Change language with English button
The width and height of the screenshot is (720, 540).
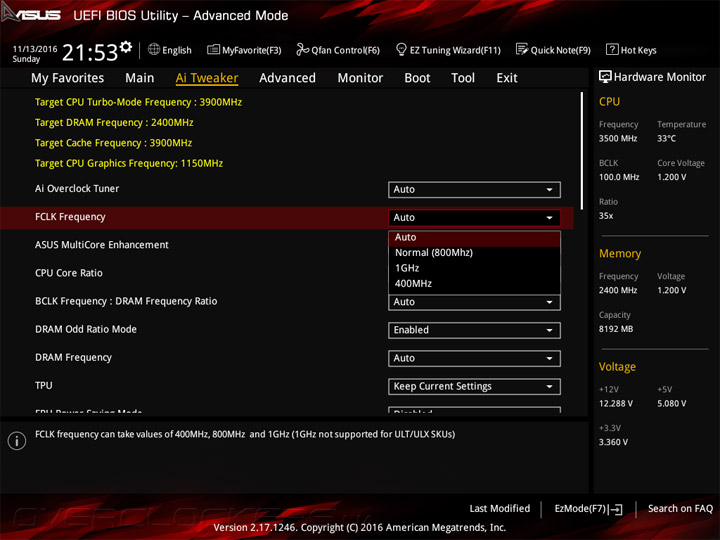tap(177, 50)
